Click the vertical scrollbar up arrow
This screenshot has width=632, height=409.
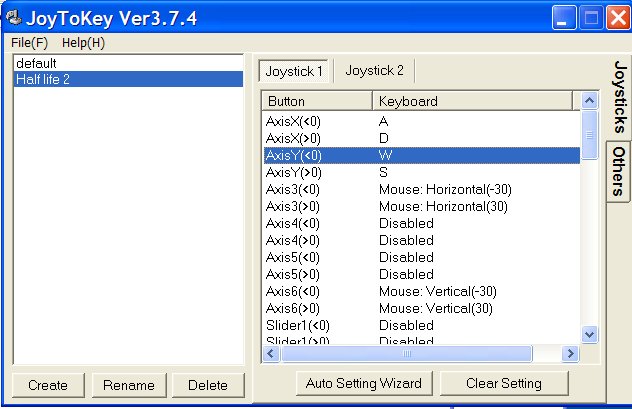(x=589, y=100)
